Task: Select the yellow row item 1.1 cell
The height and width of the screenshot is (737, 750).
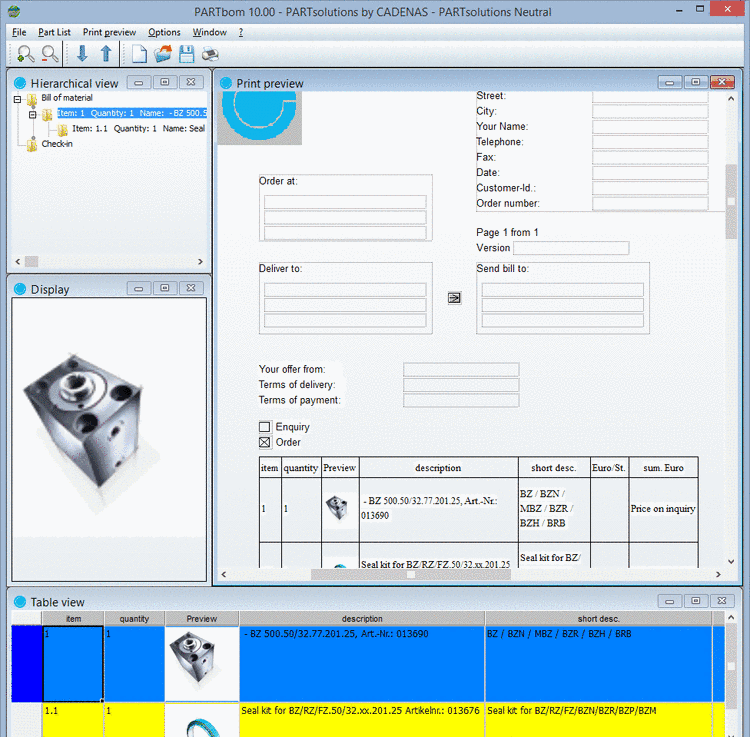Action: (73, 720)
